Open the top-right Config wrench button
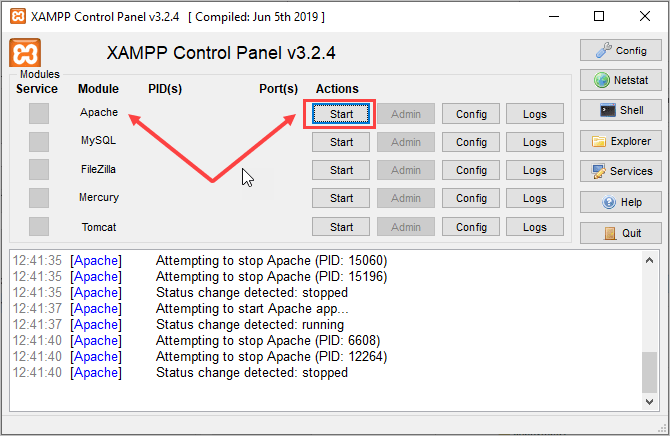Viewport: 670px width, 436px height. coord(620,50)
